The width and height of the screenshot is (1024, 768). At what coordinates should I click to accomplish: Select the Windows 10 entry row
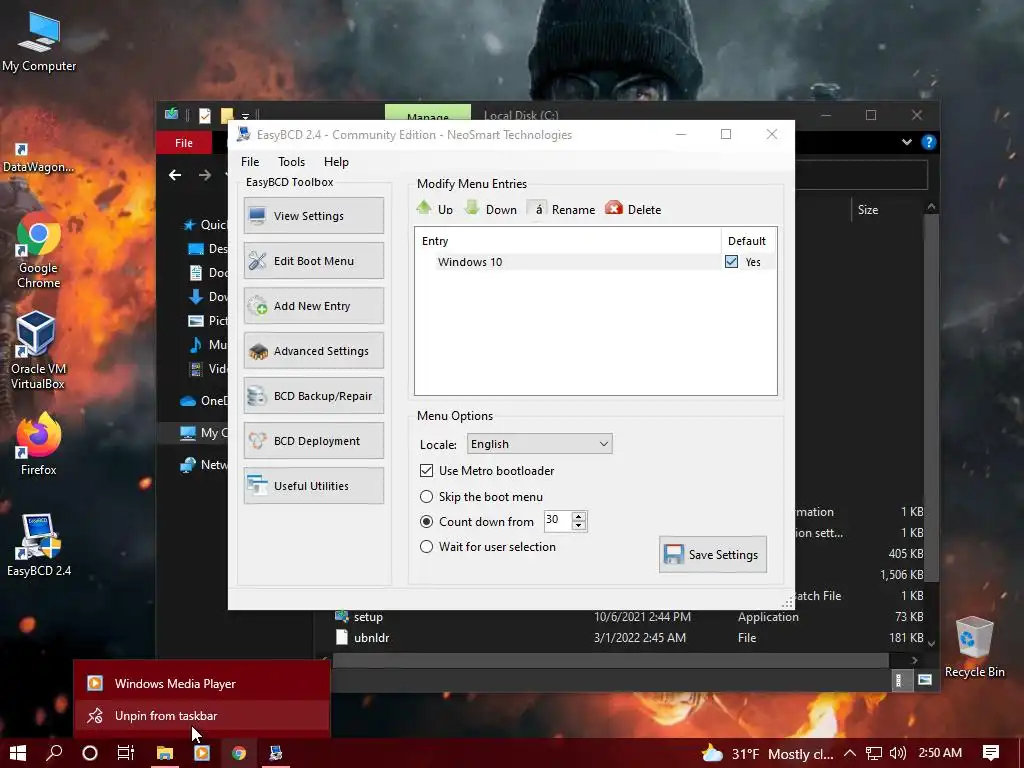click(x=596, y=262)
